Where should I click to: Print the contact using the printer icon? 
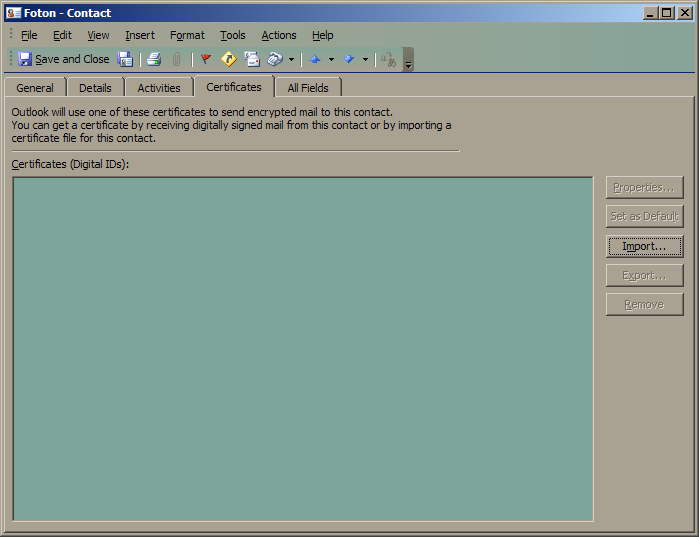click(x=153, y=59)
